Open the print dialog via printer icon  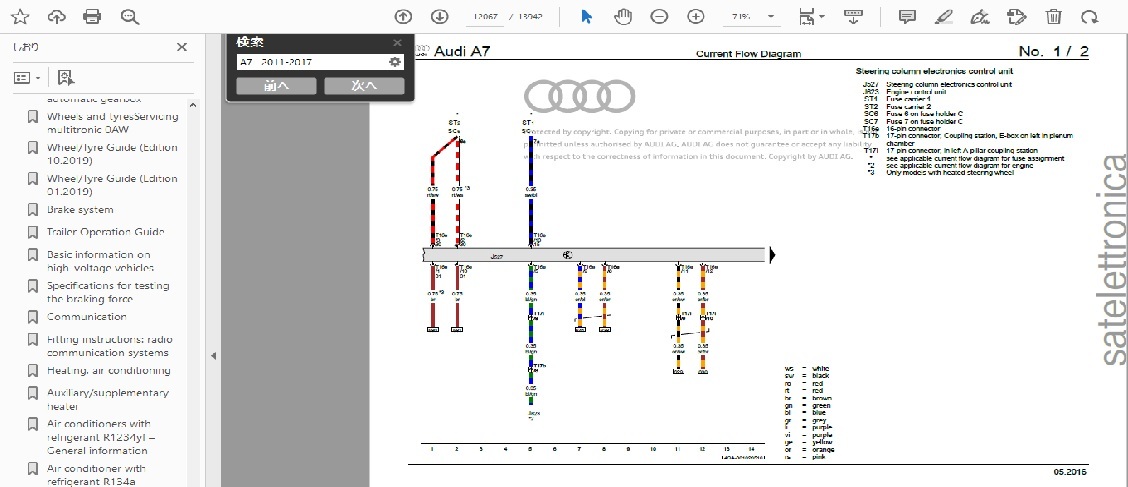click(92, 17)
